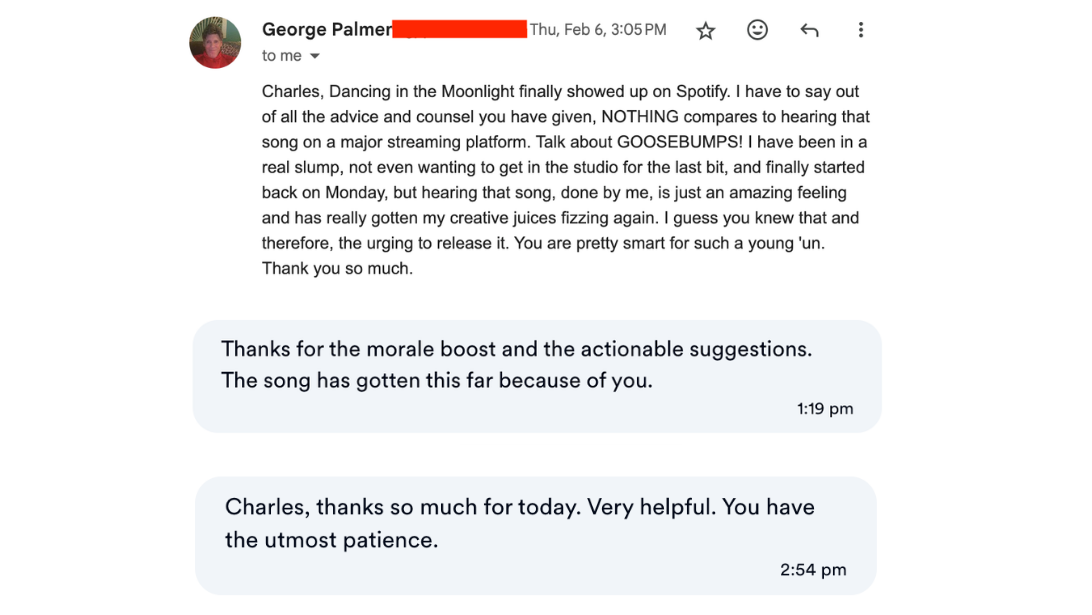This screenshot has height=615, width=1092.
Task: Click the reply arrow icon
Action: pos(810,30)
